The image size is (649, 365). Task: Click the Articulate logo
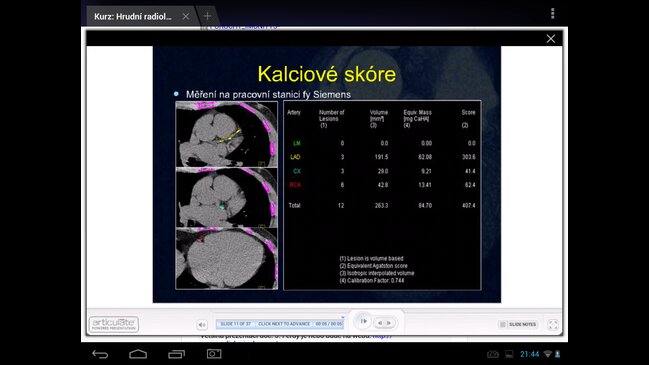[114, 324]
